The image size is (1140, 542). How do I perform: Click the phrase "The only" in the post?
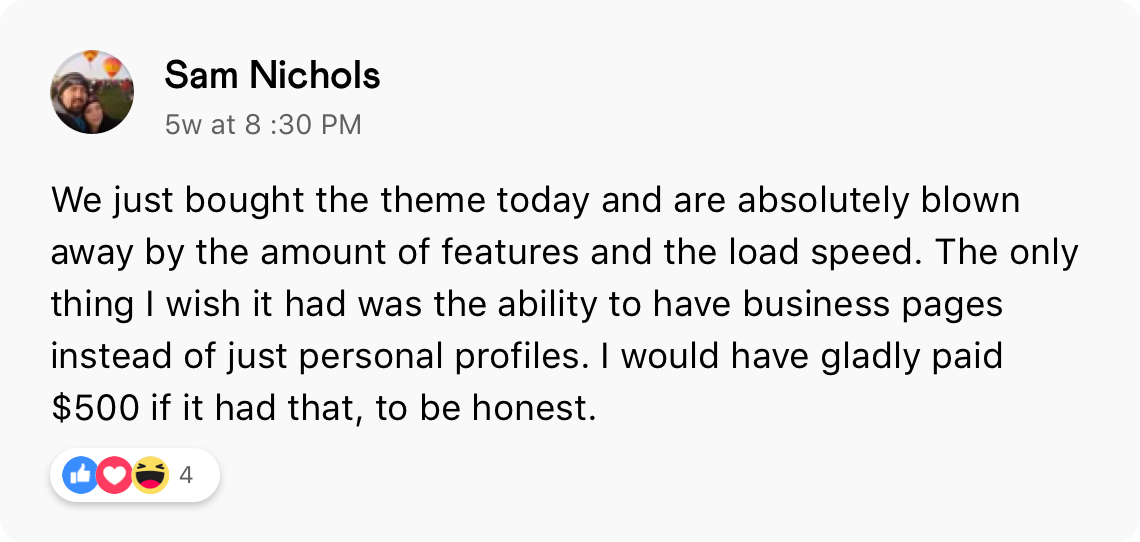[1012, 252]
